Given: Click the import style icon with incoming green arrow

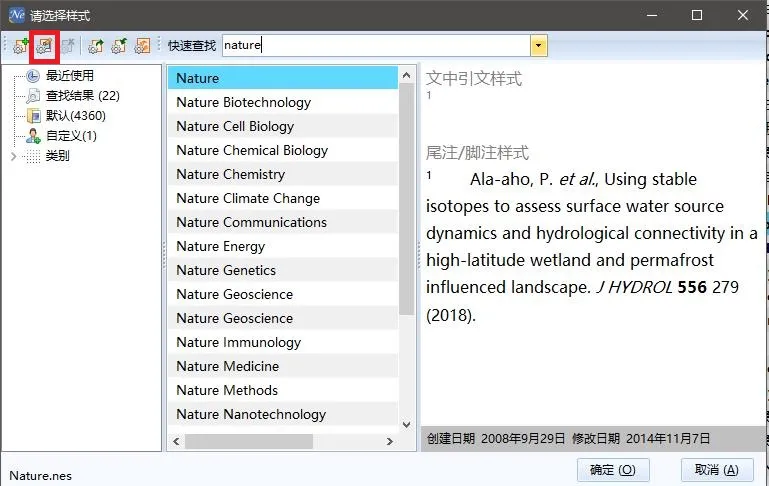Looking at the screenshot, I should click(x=119, y=46).
